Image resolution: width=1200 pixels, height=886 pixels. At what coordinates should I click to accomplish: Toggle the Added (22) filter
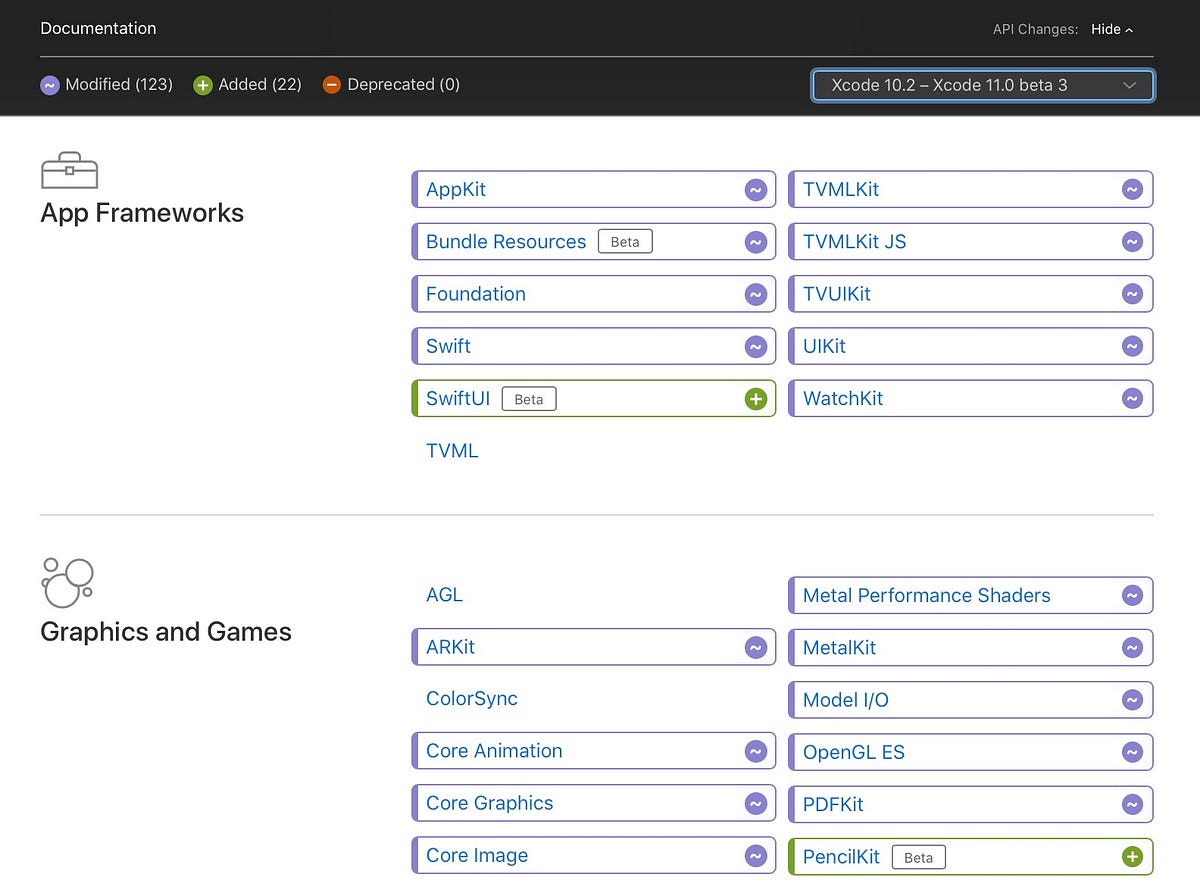[x=248, y=85]
